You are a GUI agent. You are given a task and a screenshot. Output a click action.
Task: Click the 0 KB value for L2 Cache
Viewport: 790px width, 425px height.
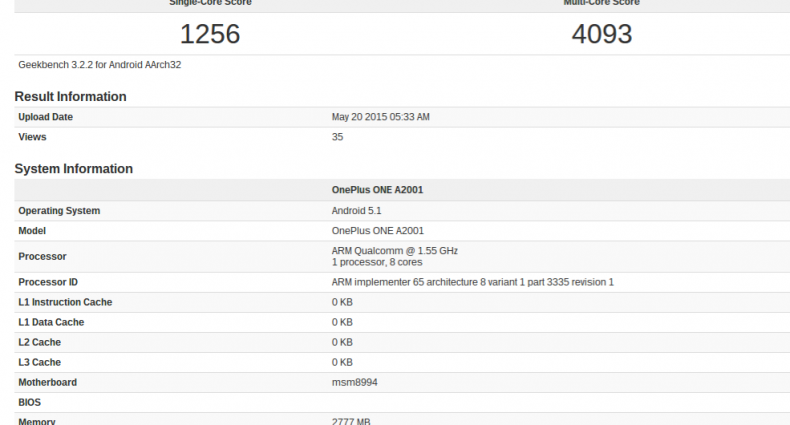tap(342, 342)
